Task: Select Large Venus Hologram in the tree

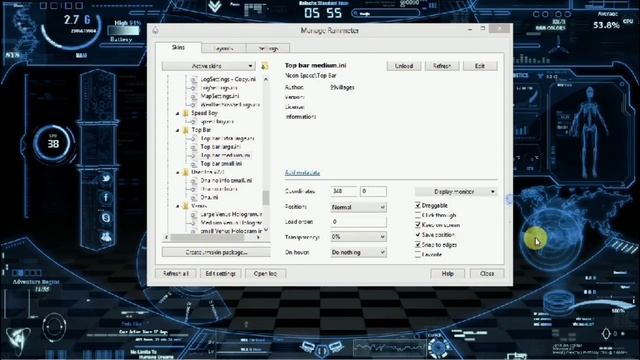Action: pos(231,214)
